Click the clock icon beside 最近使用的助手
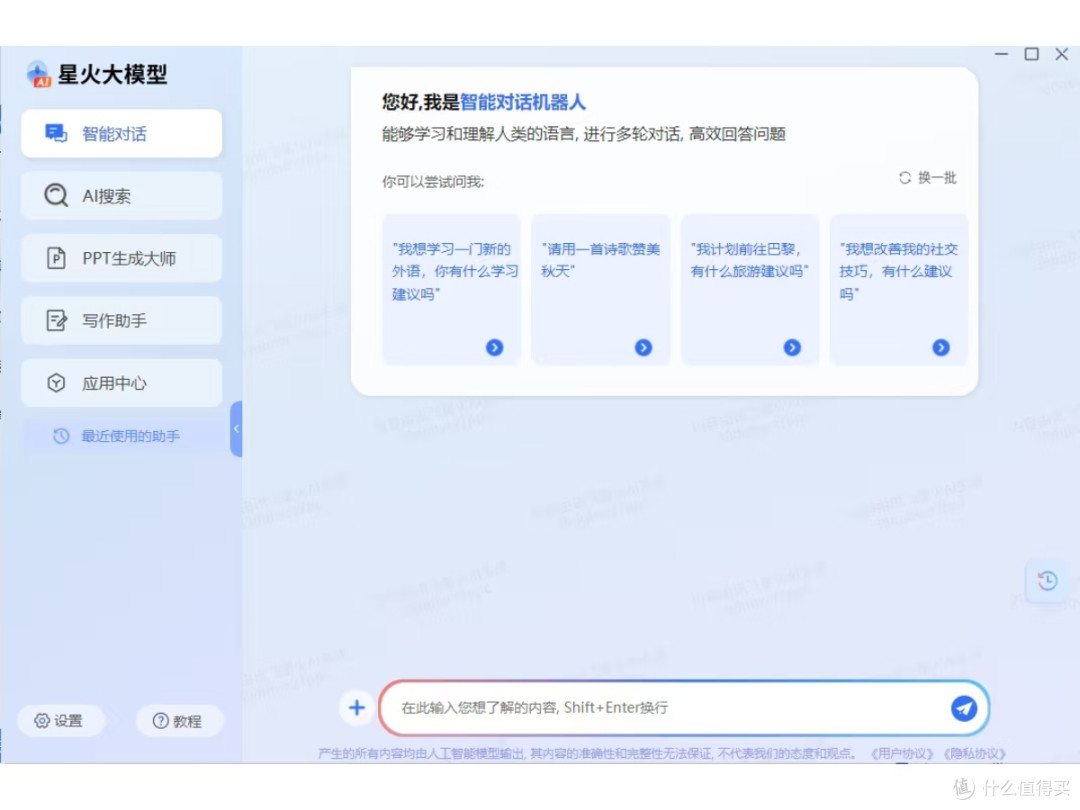This screenshot has height=810, width=1080. 61,436
